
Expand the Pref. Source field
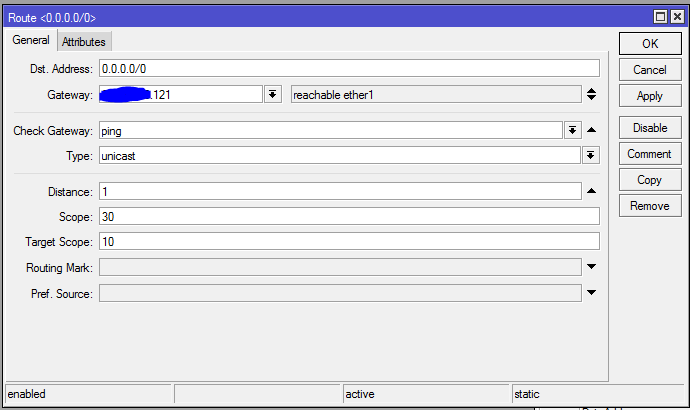tap(591, 293)
